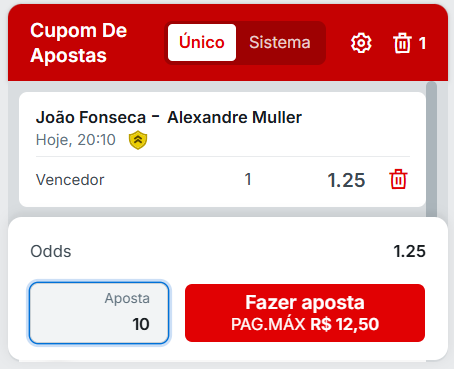
Task: Click the Hoje, 20:10 match time
Action: tap(76, 140)
